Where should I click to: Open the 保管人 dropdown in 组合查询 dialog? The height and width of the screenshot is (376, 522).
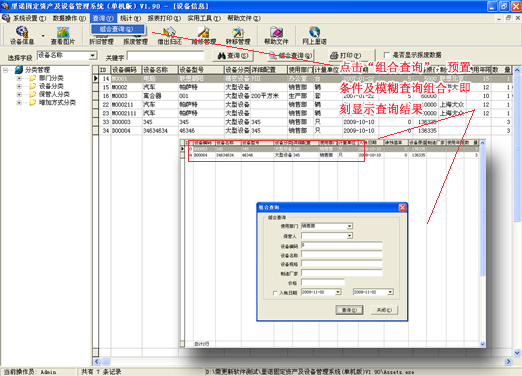349,236
